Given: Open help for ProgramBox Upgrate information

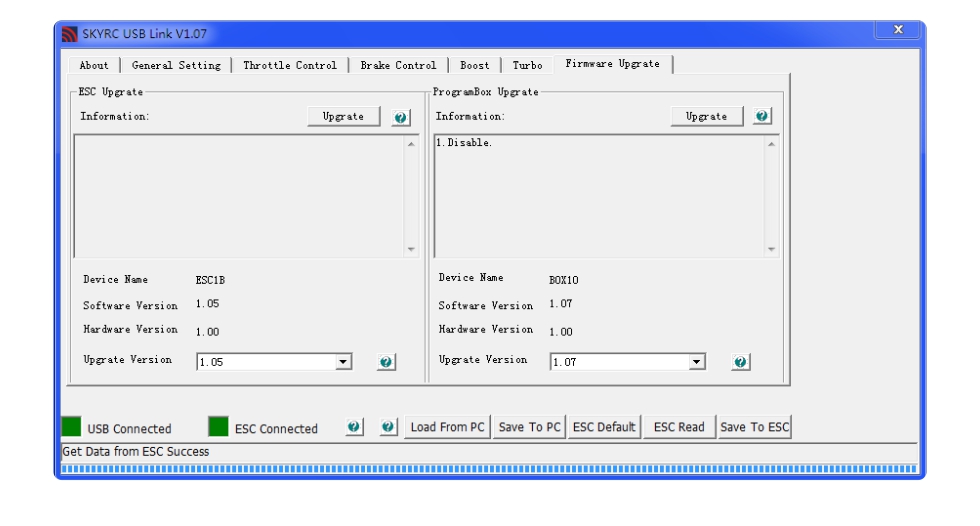Looking at the screenshot, I should point(762,116).
